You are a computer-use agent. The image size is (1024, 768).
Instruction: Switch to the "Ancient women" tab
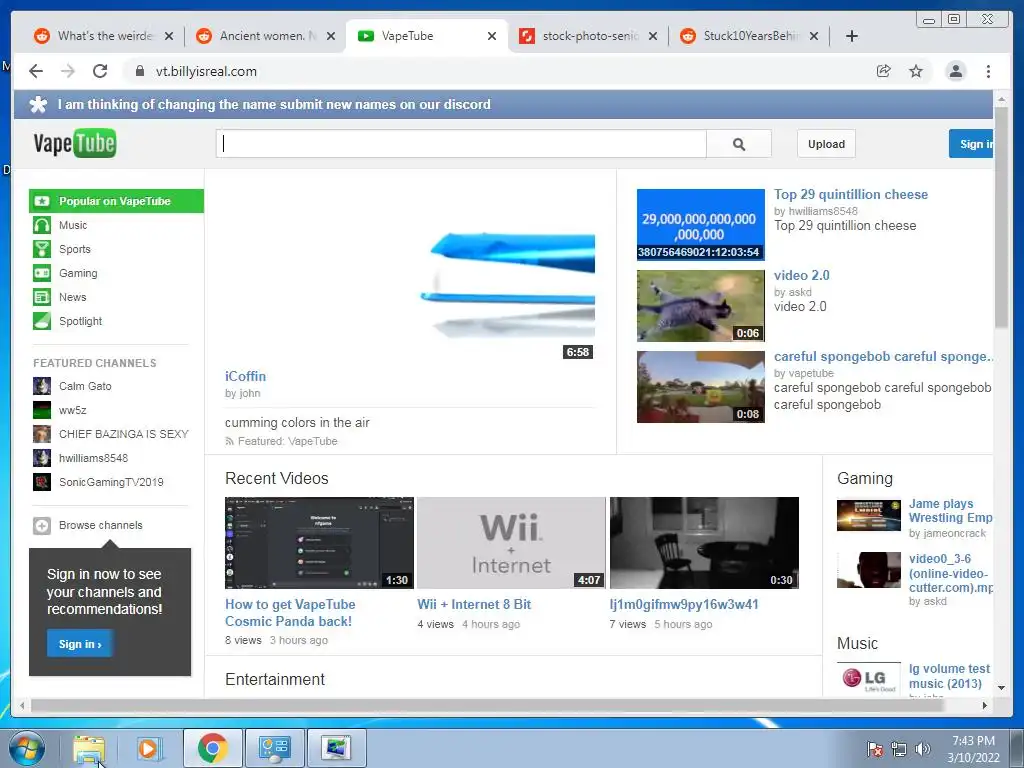[267, 36]
